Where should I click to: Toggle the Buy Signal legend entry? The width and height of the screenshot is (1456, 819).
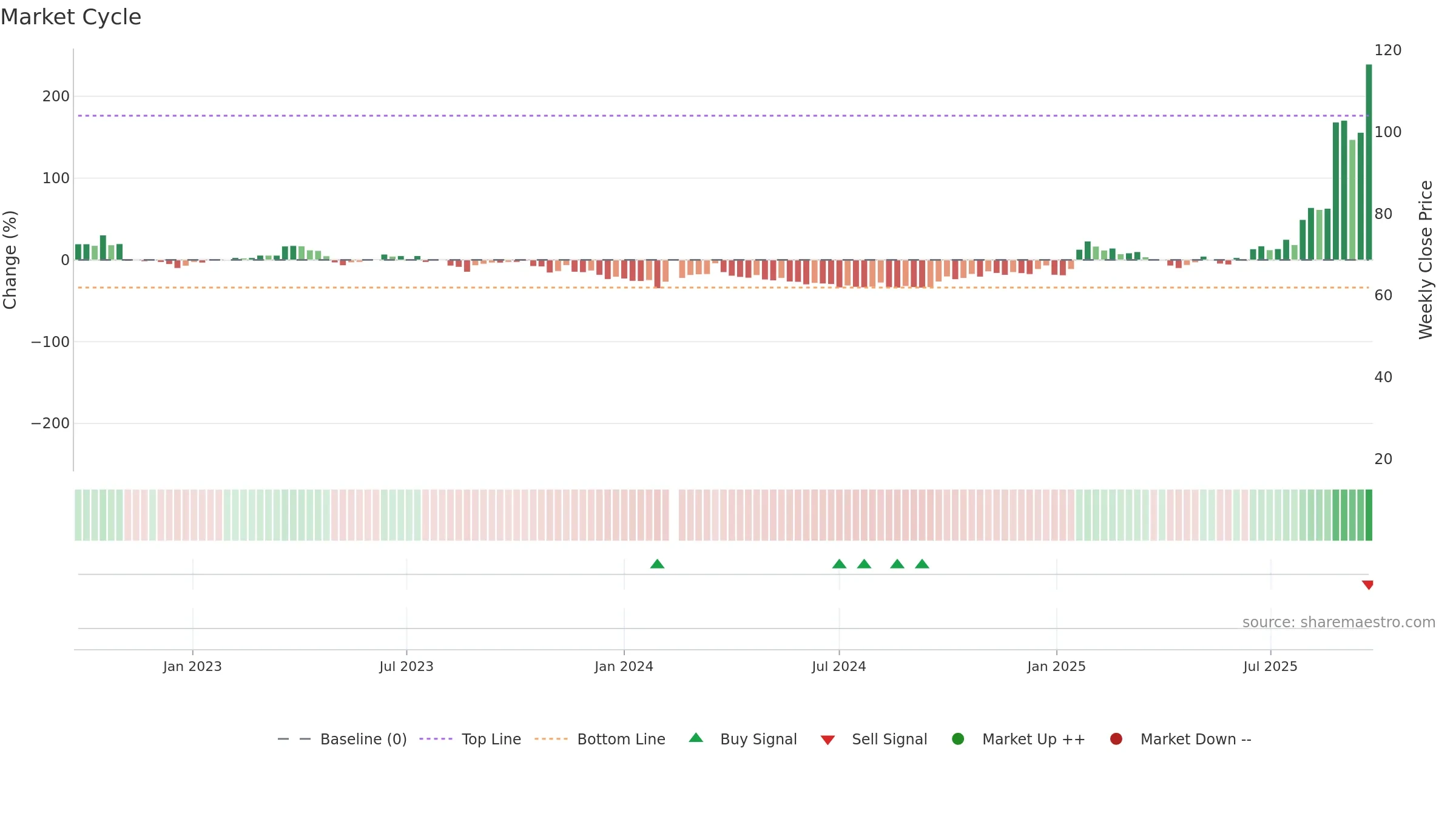pos(743,739)
